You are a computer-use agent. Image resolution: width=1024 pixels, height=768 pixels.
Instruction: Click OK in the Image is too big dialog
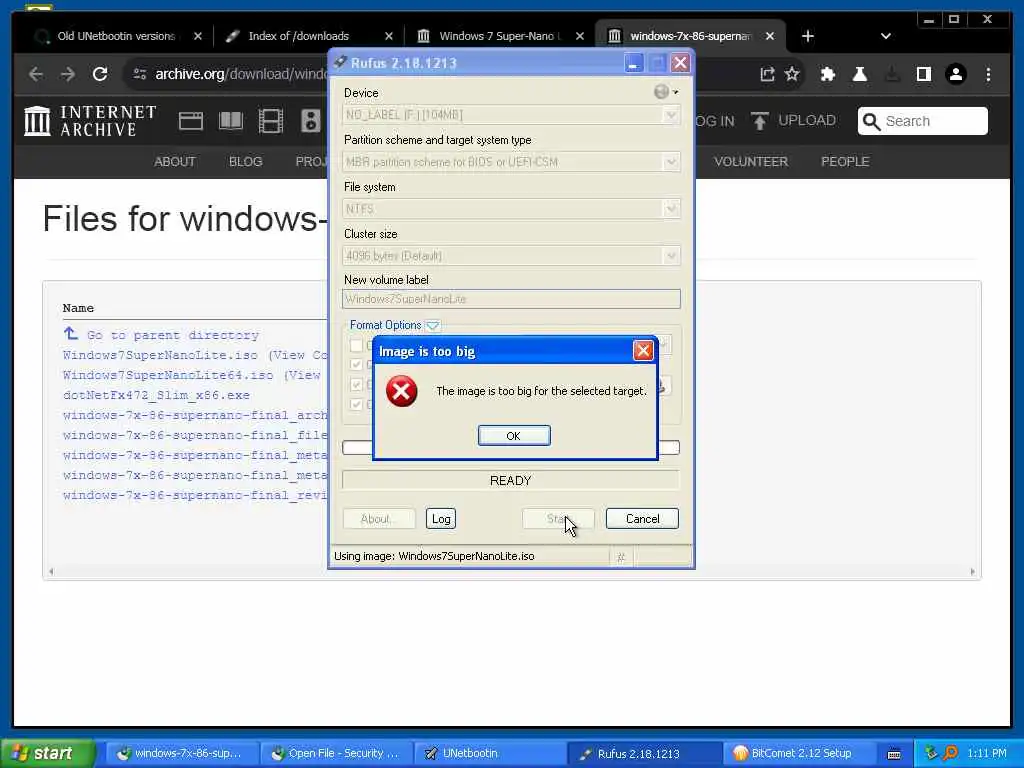pyautogui.click(x=514, y=436)
